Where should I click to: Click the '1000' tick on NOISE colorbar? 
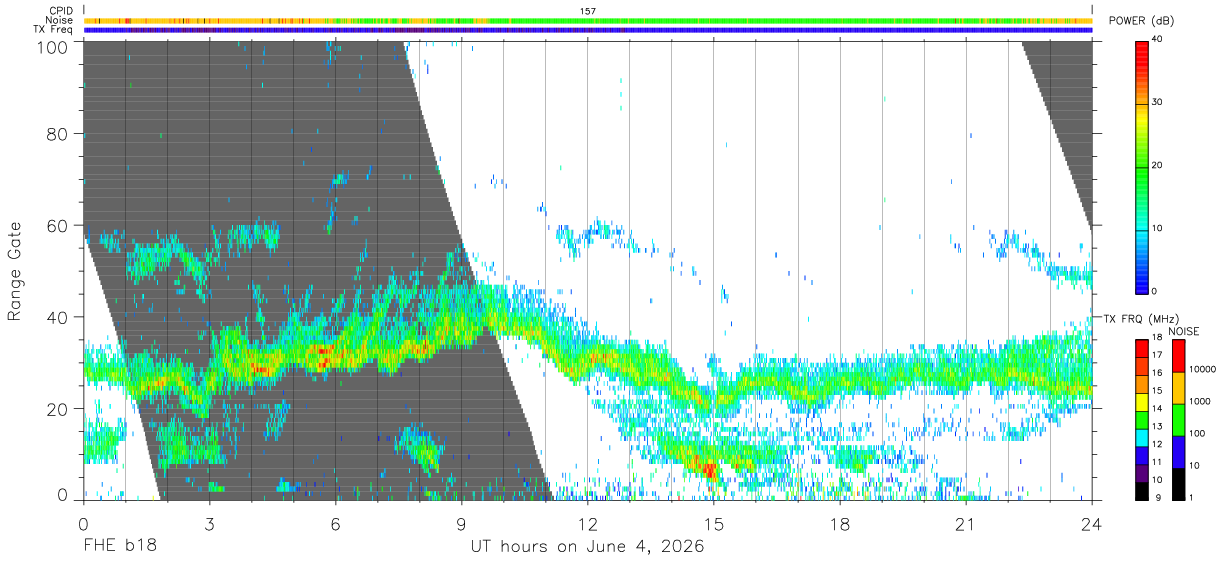pos(1198,401)
